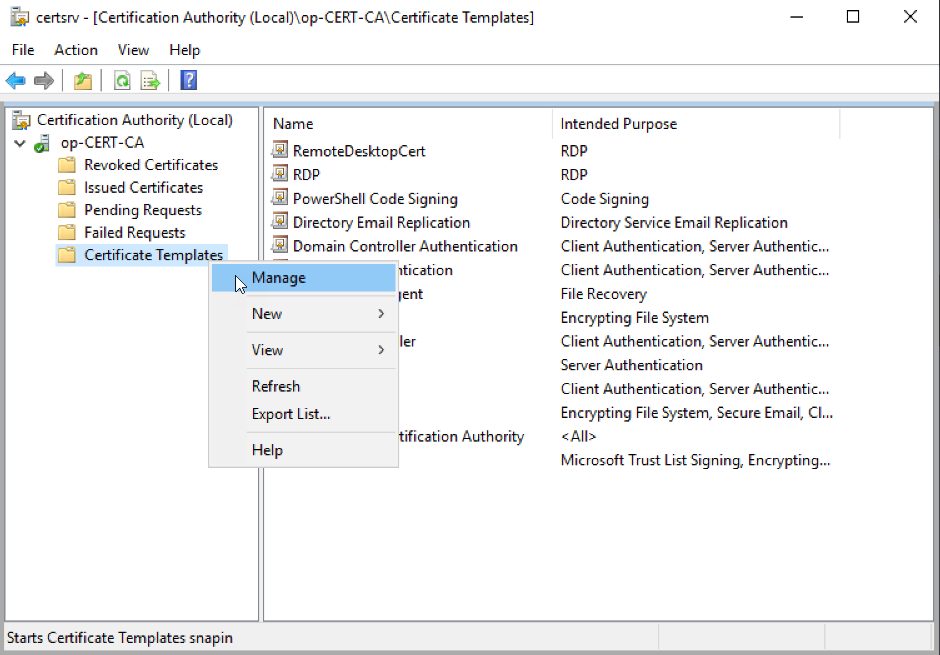Screen dimensions: 940x655
Task: Click the Refresh toolbar icon
Action: point(122,80)
